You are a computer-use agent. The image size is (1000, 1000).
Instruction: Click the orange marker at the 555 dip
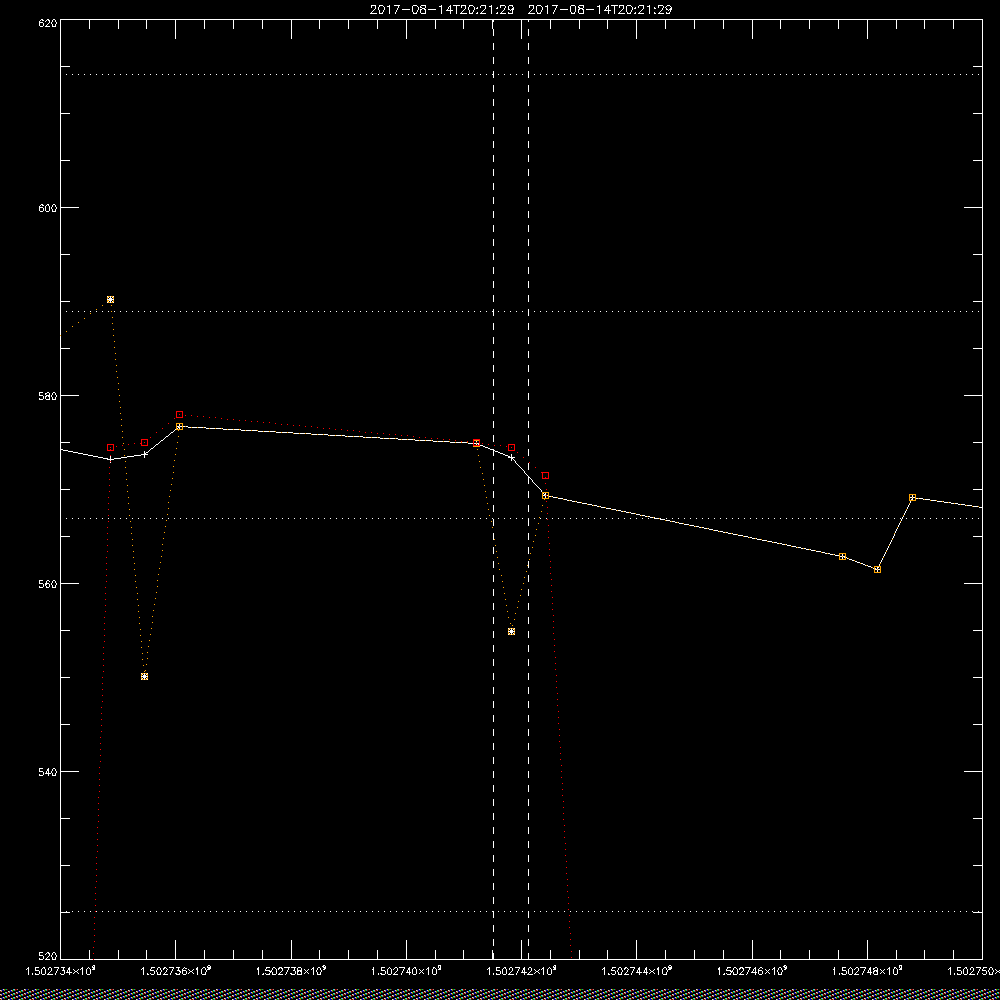(x=511, y=631)
